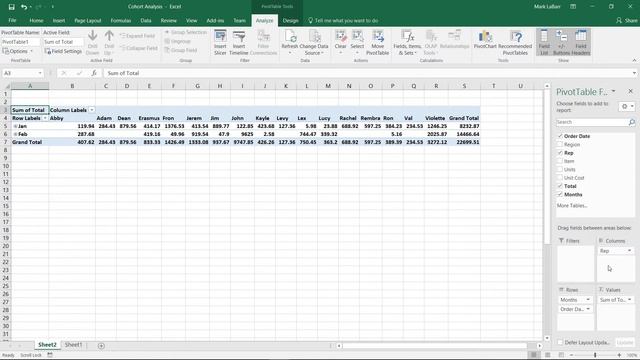This screenshot has height=360, width=640.
Task: Select the column S header
Action: [464, 86]
